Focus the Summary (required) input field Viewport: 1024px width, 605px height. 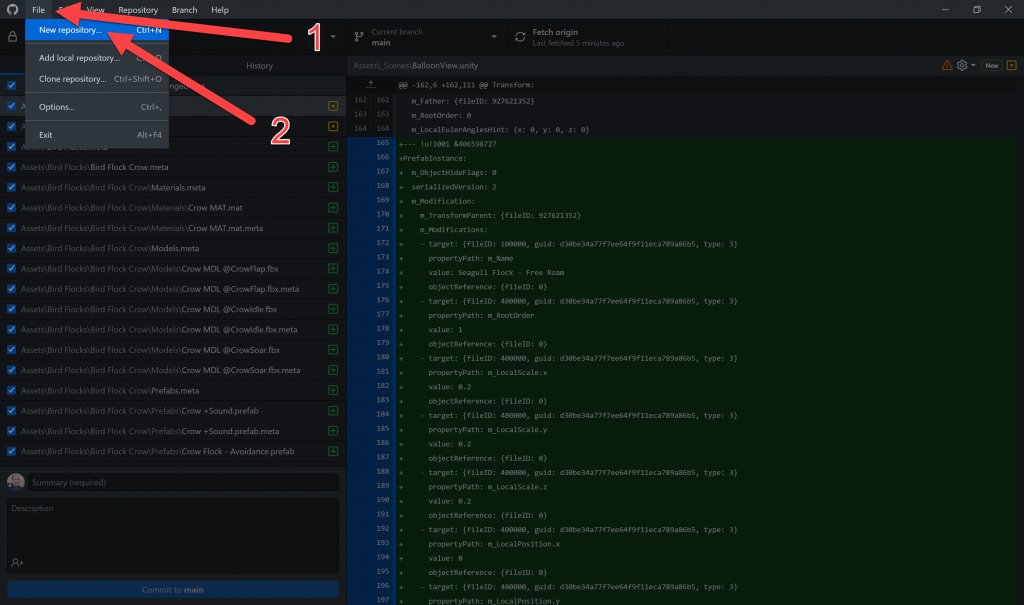[184, 482]
